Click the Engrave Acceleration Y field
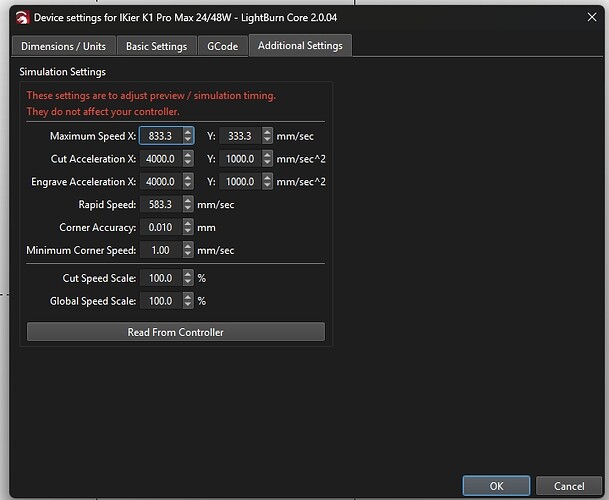The height and width of the screenshot is (500, 609). [240, 182]
